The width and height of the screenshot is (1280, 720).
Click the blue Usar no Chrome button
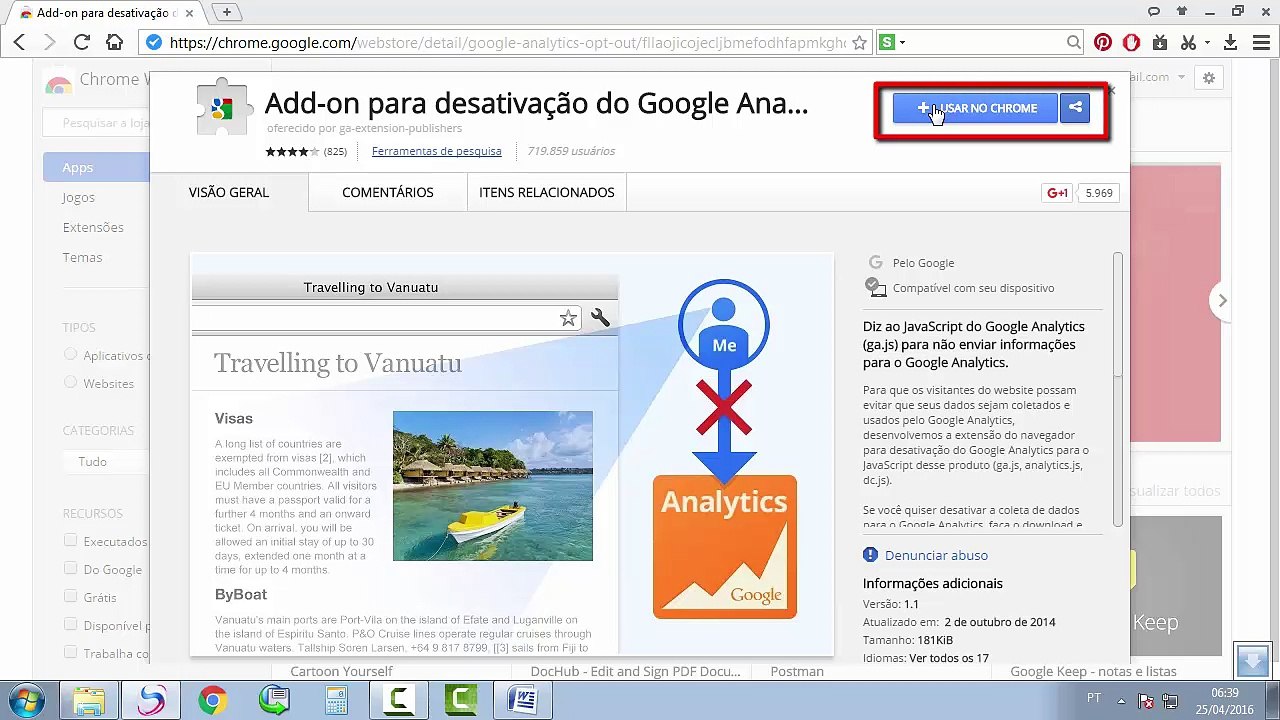(x=975, y=108)
